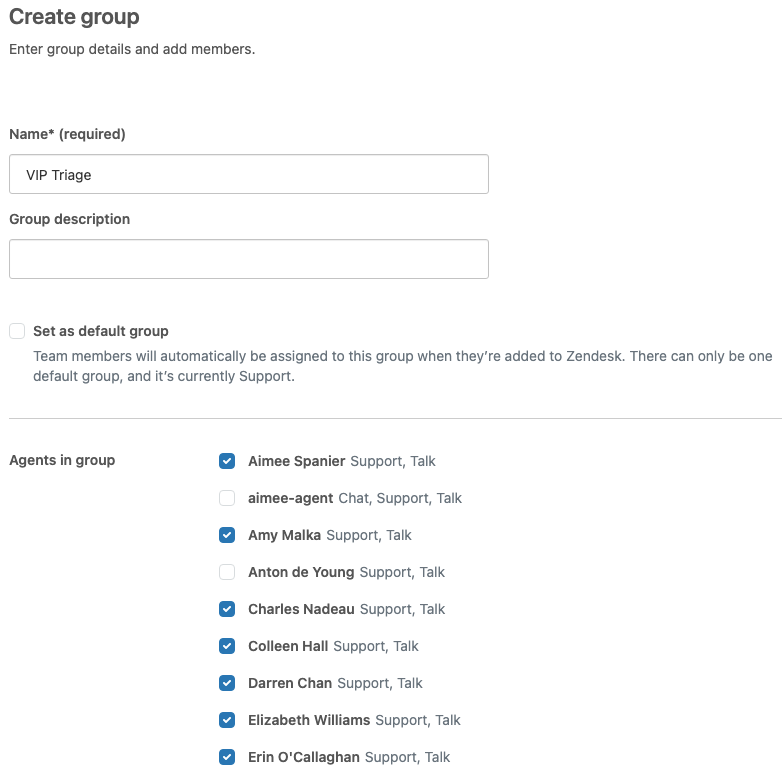Add Anton de Young to the group
The image size is (782, 784).
click(x=227, y=572)
